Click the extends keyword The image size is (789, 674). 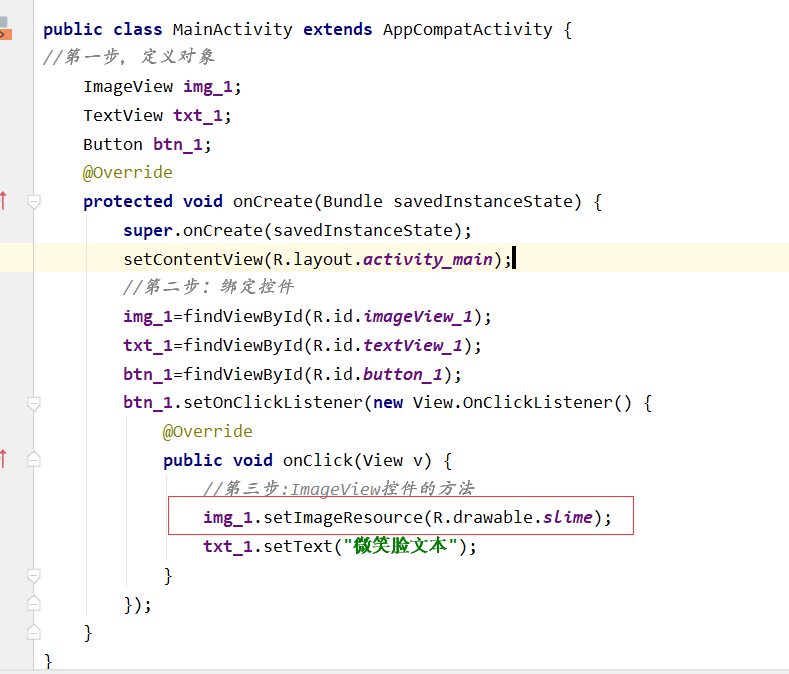tap(338, 29)
